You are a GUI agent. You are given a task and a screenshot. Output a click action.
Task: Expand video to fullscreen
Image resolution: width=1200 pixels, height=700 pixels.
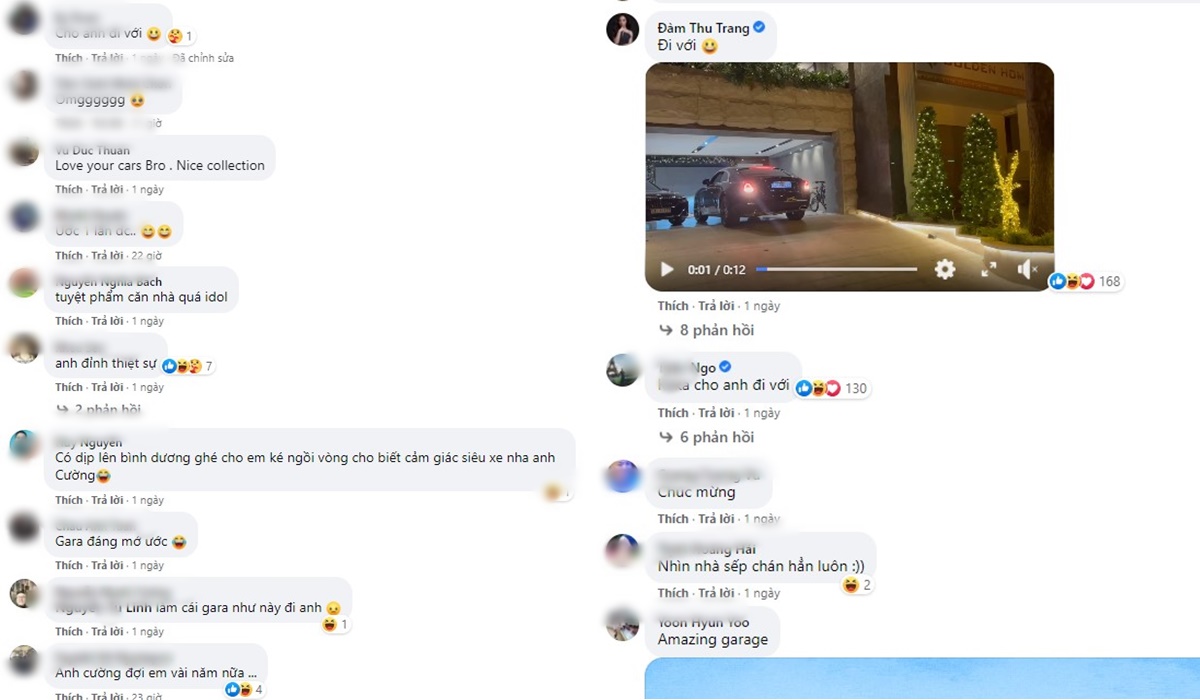tap(988, 269)
